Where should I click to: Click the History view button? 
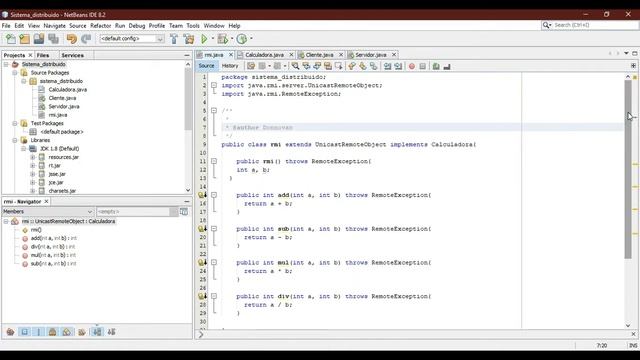pyautogui.click(x=230, y=66)
